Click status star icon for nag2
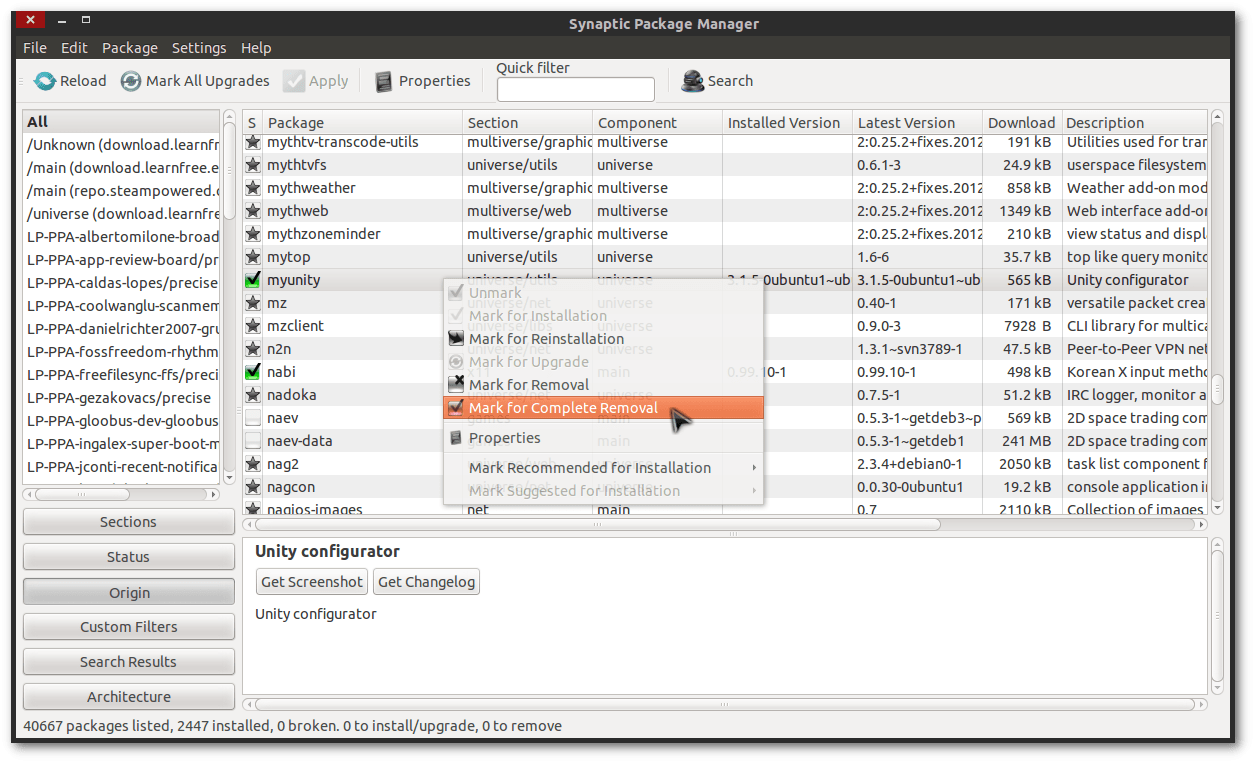1254x762 pixels. (x=253, y=464)
